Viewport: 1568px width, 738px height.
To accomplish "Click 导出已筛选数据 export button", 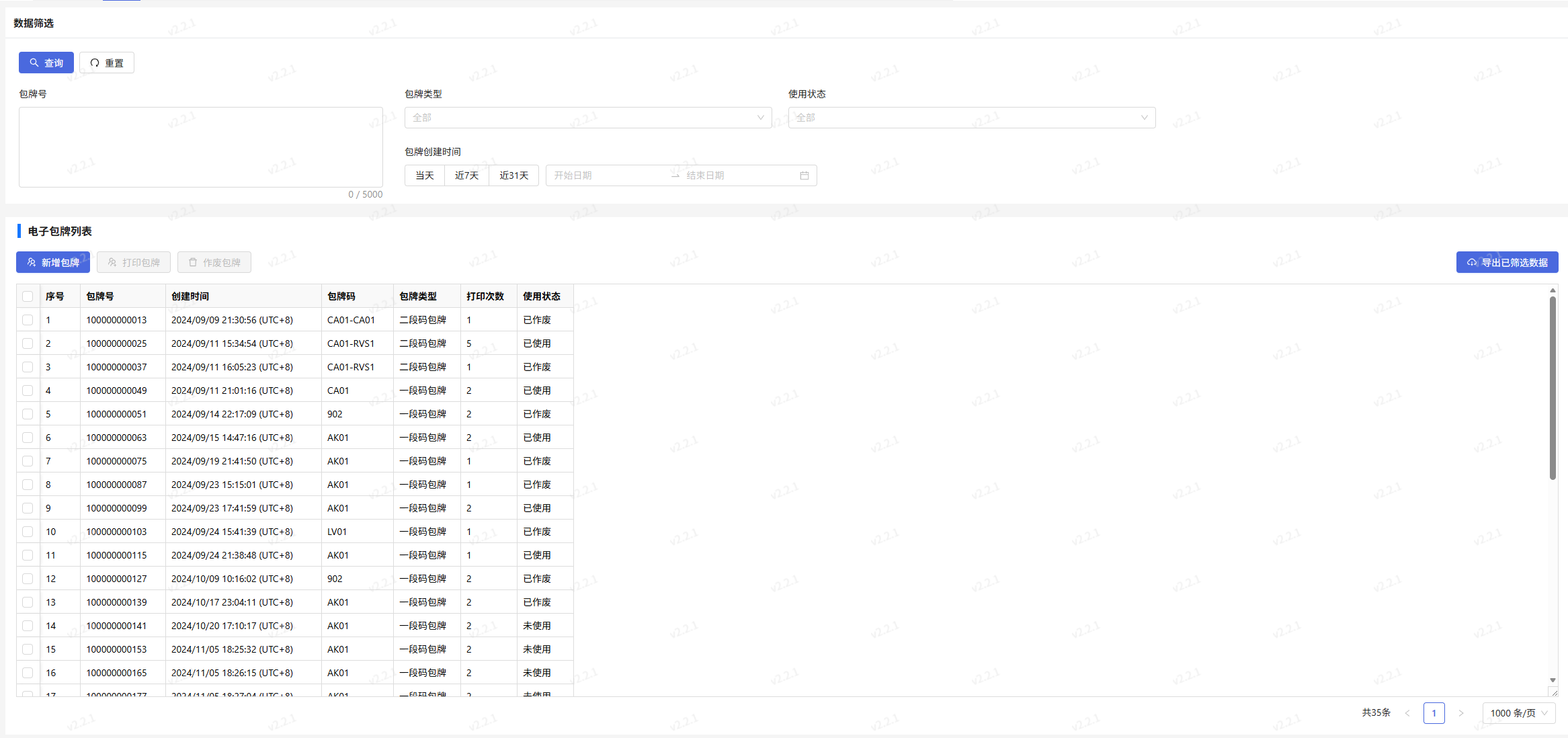I will [x=1507, y=262].
